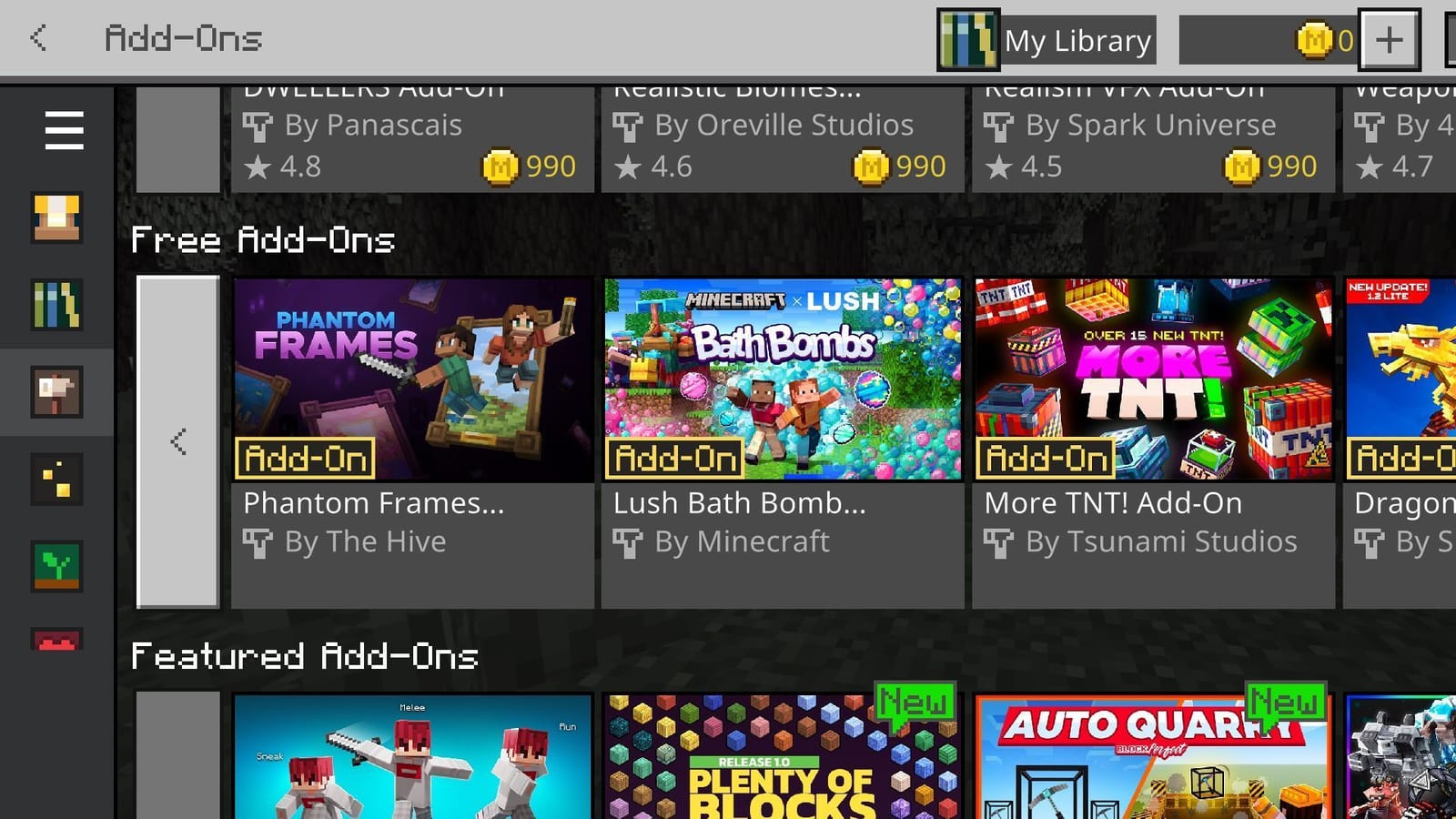Open the yellow pixel dots sidebar icon
Image resolution: width=1456 pixels, height=819 pixels.
(x=56, y=480)
